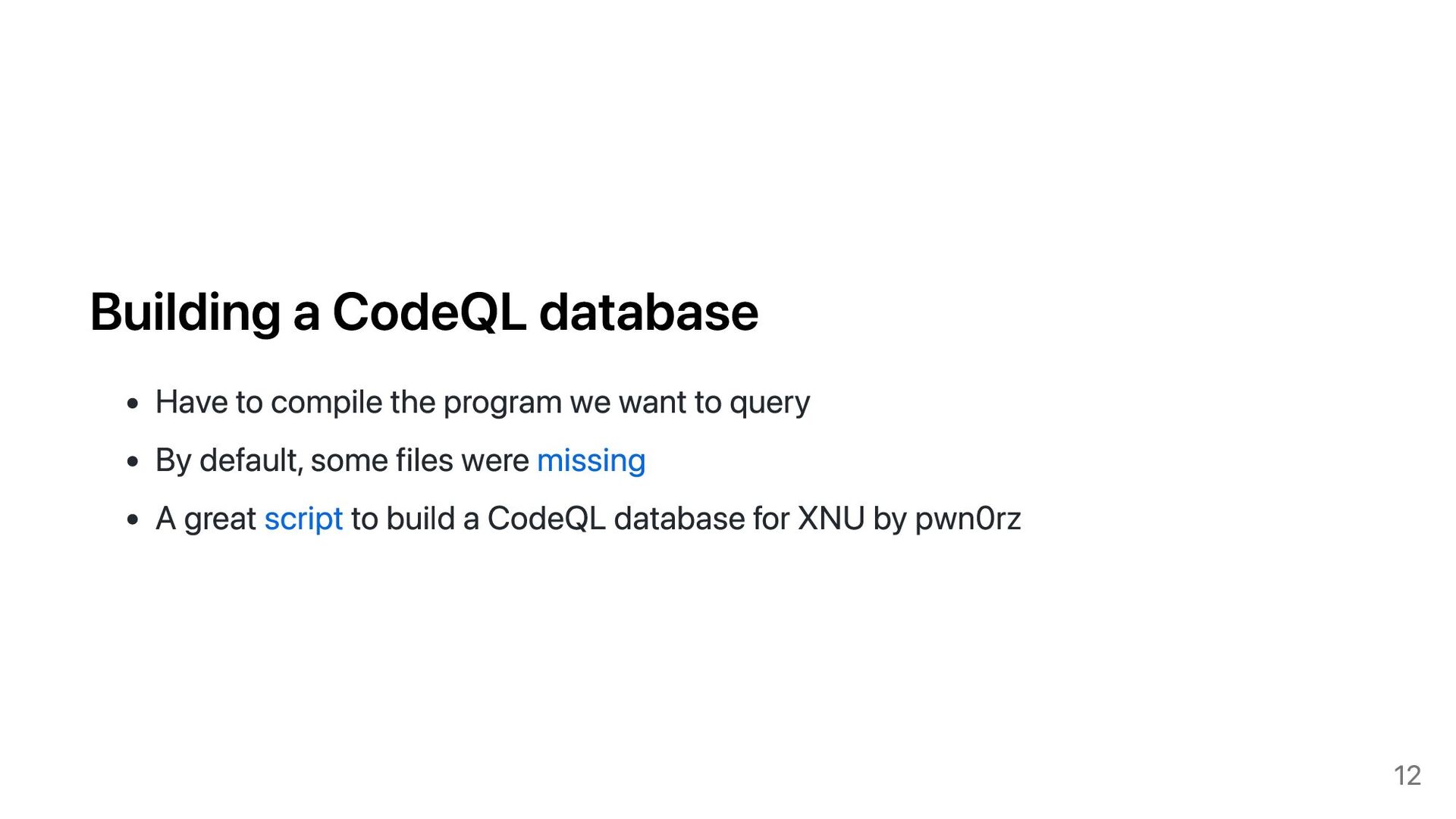The height and width of the screenshot is (819, 1456).
Task: Click the word "XNU" in the third bullet
Action: 831,519
